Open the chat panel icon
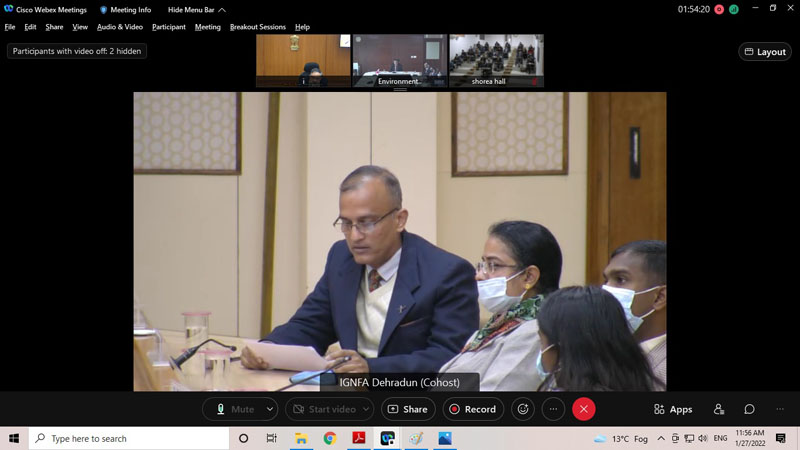800x450 pixels. (749, 409)
